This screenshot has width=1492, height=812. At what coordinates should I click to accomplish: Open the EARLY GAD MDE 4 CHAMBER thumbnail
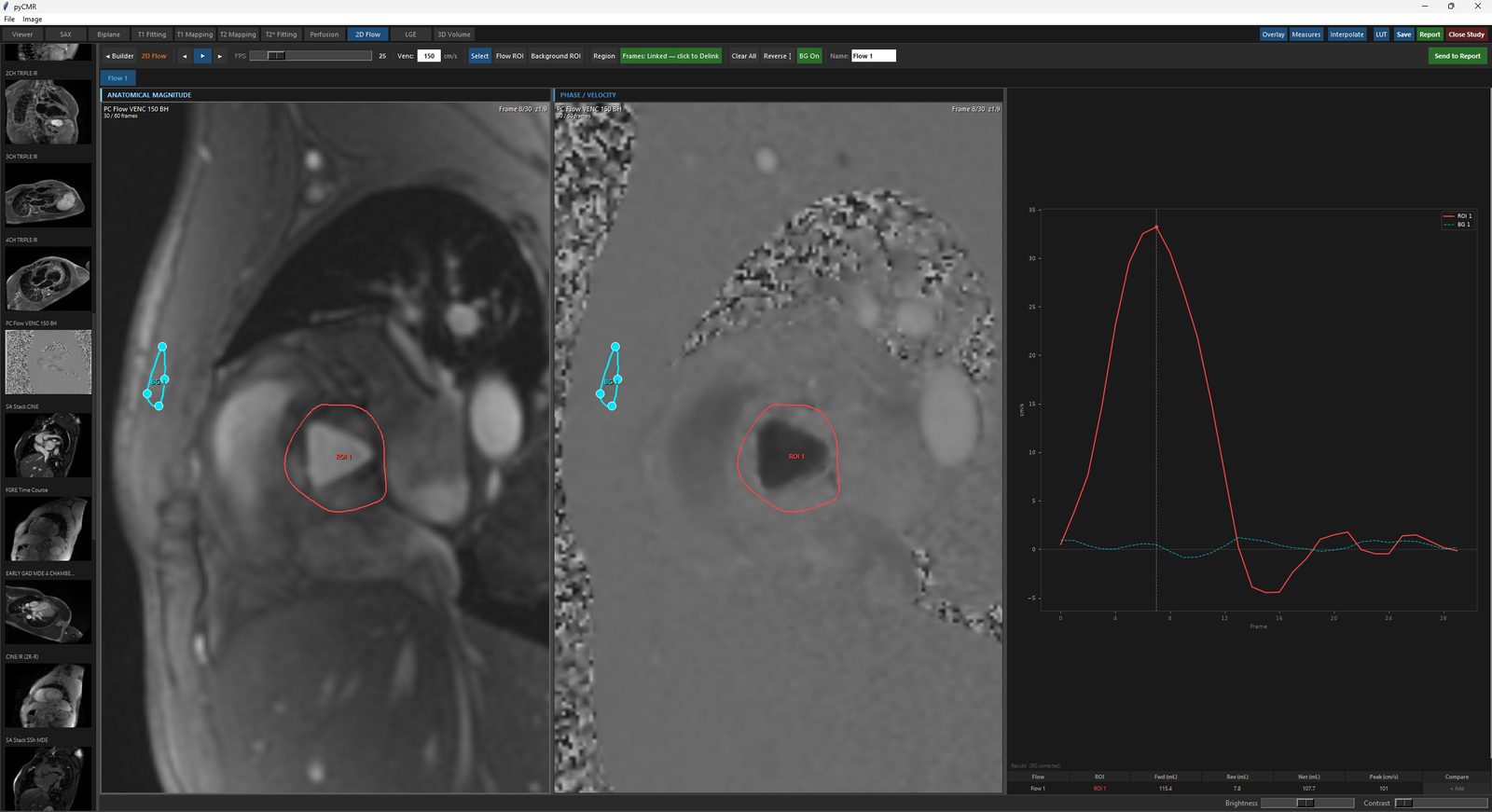(48, 612)
